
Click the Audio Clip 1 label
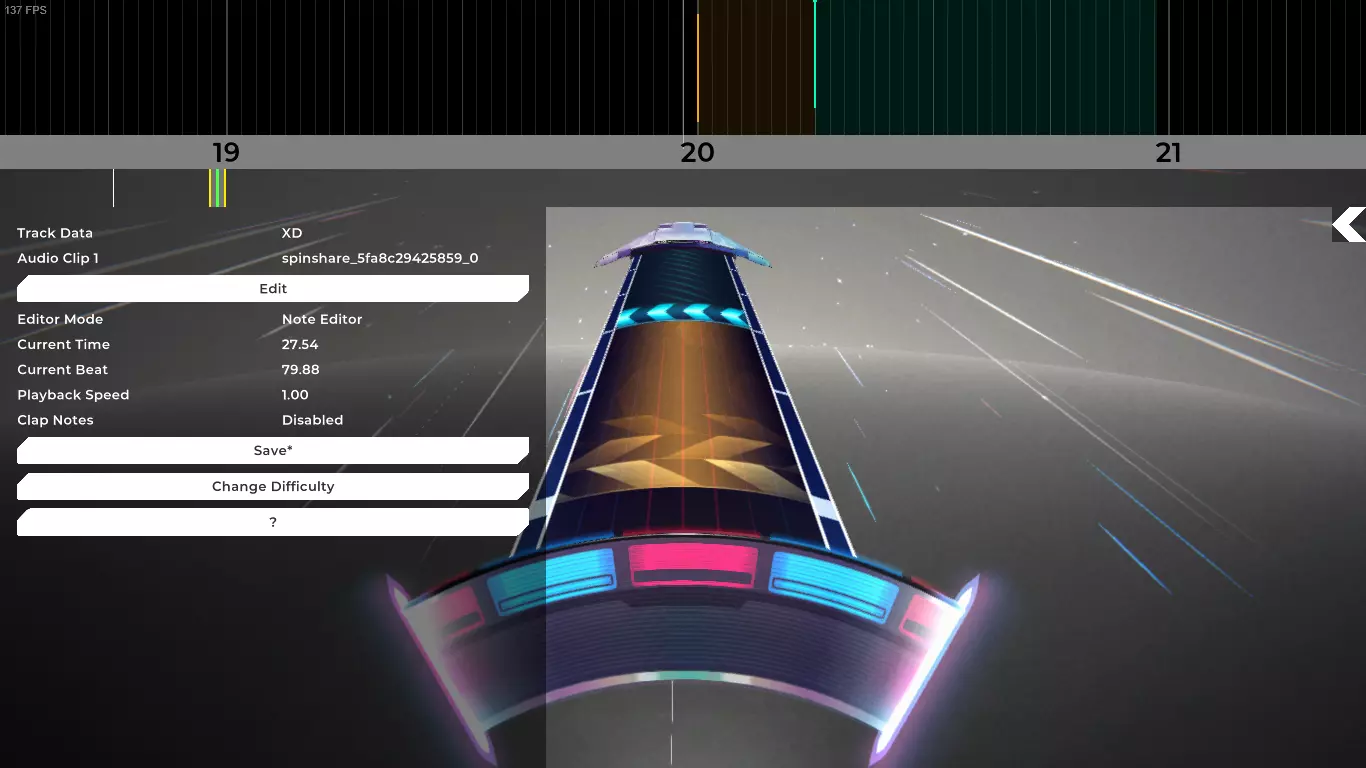tap(58, 258)
